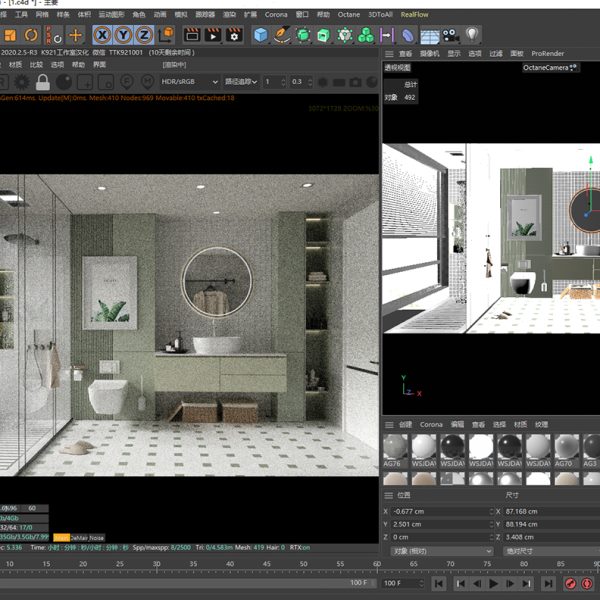Toggle the red autokeying button
Viewport: 600px width, 600px height.
pos(587,584)
